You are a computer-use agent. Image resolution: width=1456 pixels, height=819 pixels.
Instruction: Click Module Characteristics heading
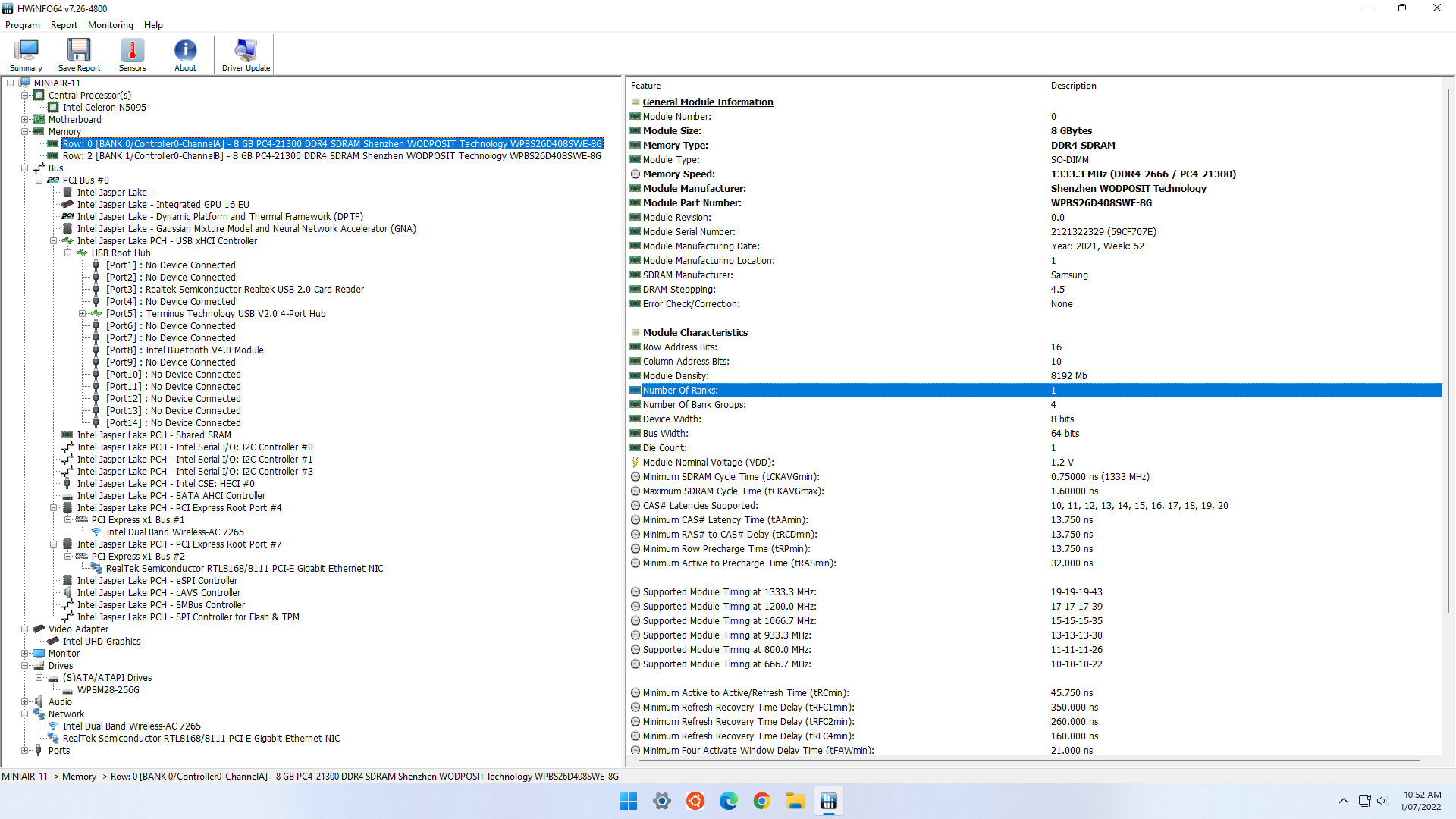point(695,333)
